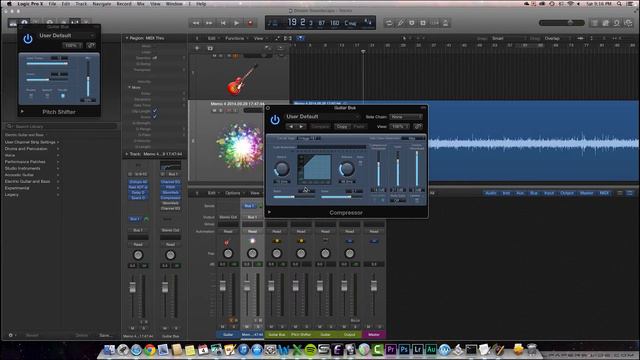The image size is (640, 360).
Task: Select the Pitch Shifter channel strip label
Action: coord(301,334)
